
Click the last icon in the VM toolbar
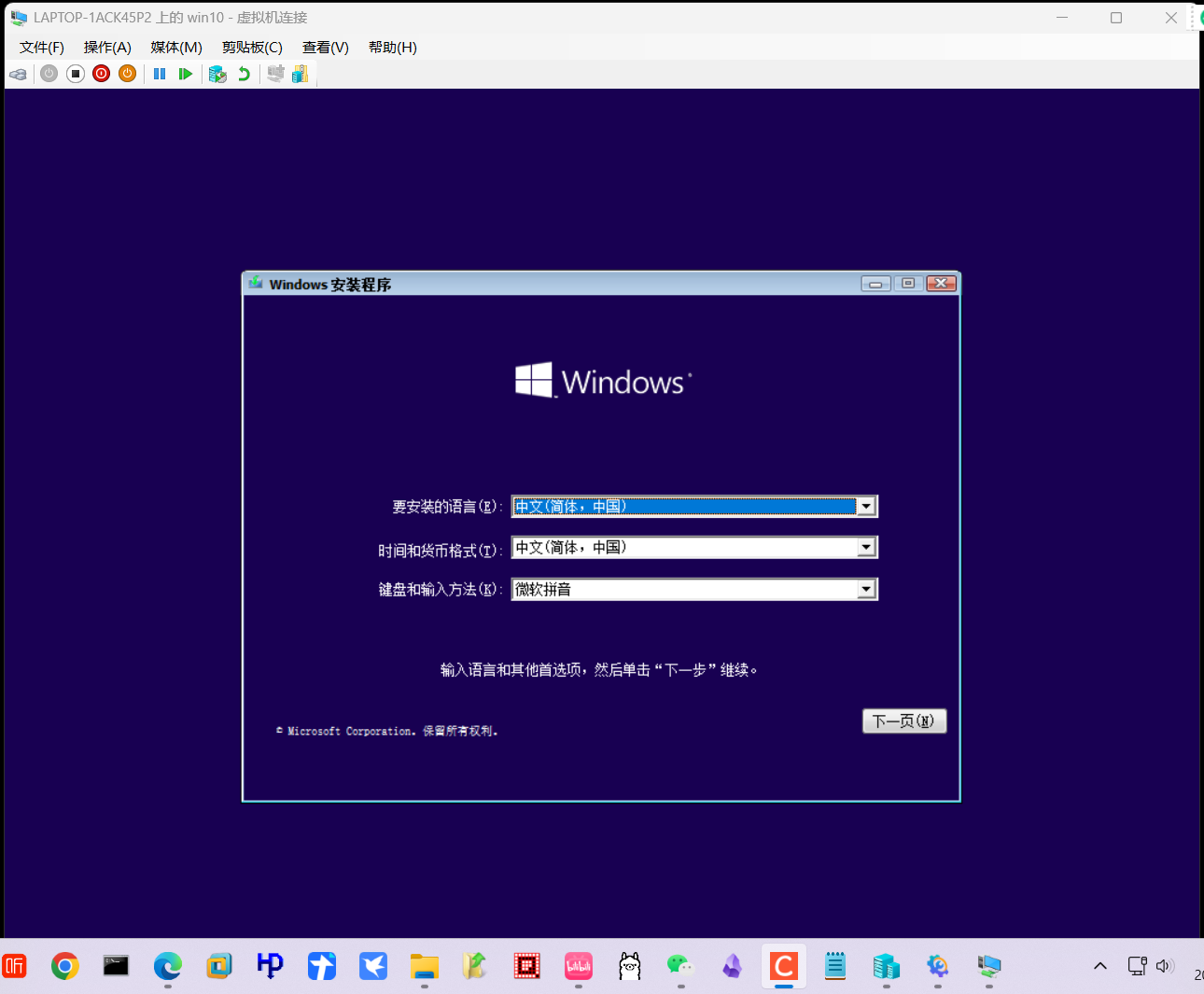(300, 74)
